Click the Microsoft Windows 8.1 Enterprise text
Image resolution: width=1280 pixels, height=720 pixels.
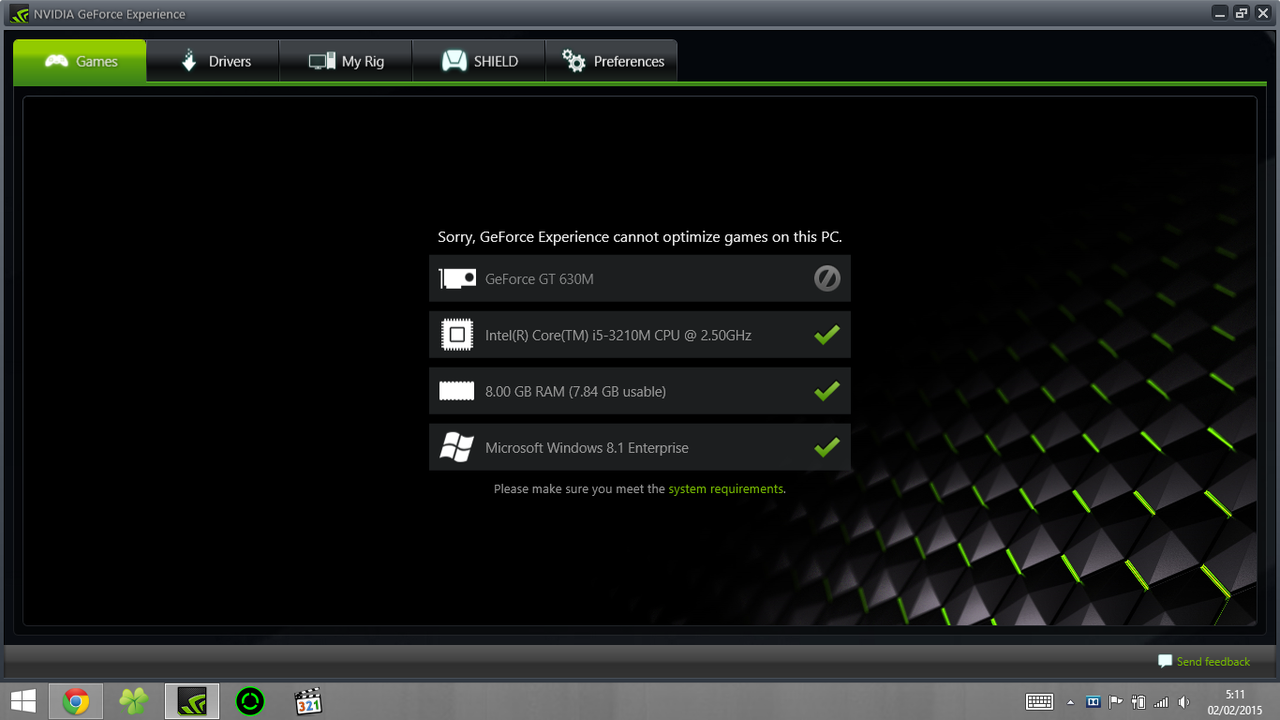(x=587, y=448)
